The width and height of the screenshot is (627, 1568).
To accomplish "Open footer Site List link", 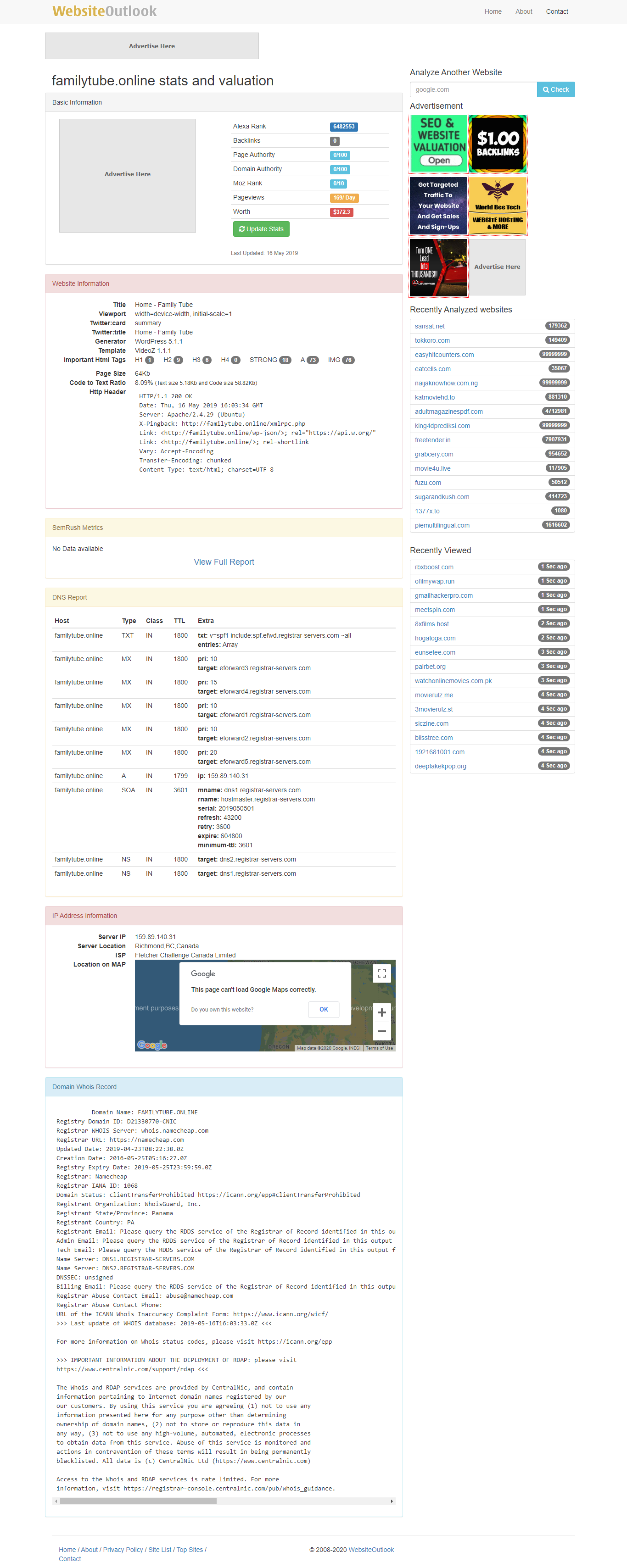I will [x=160, y=1550].
